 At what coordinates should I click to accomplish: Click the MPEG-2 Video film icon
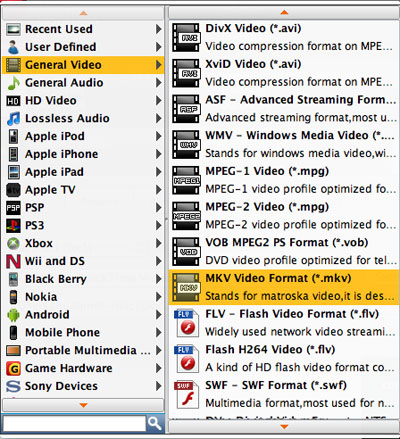(186, 216)
